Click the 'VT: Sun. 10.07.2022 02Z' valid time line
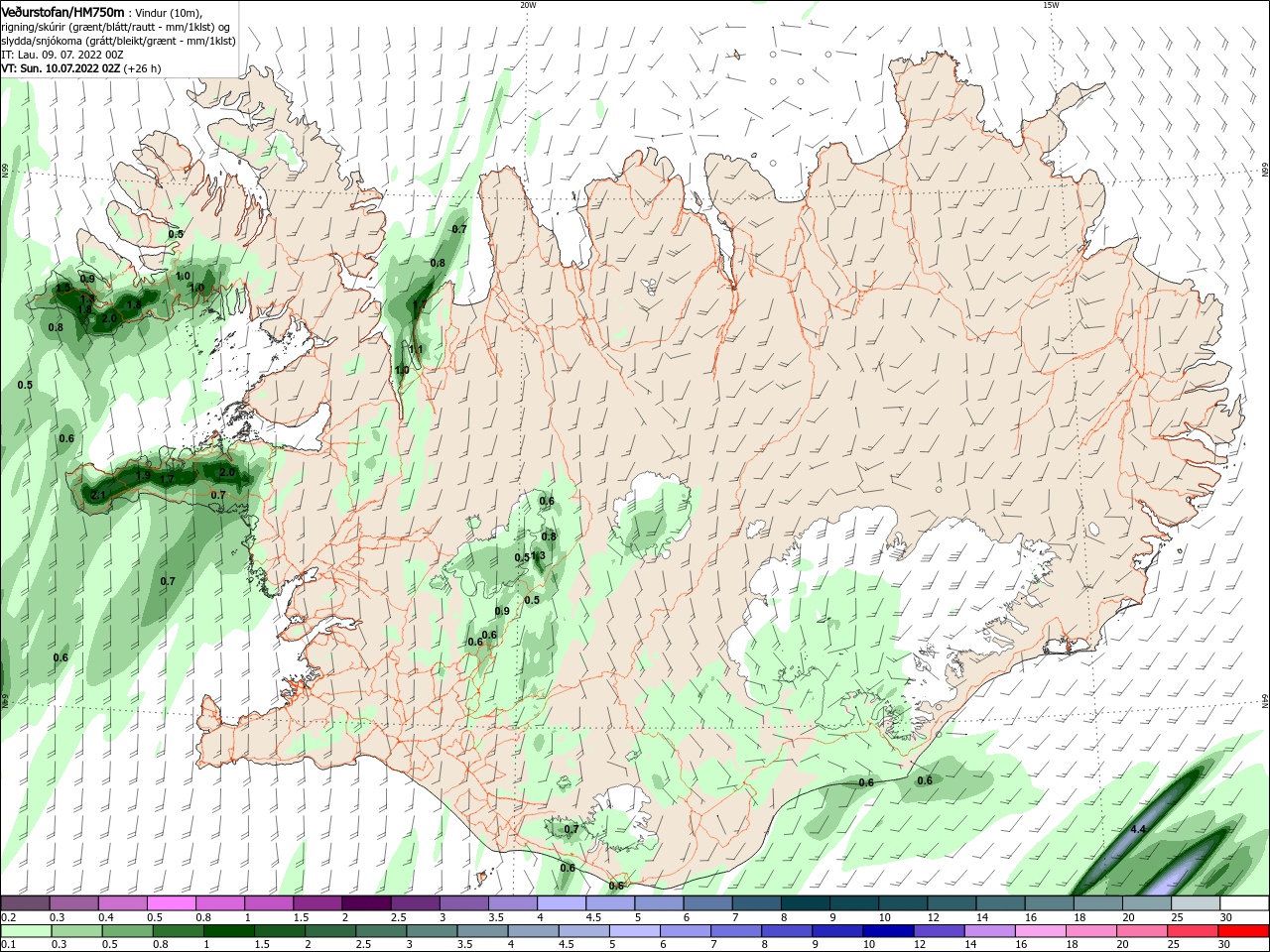This screenshot has height=952, width=1270. tap(62, 68)
